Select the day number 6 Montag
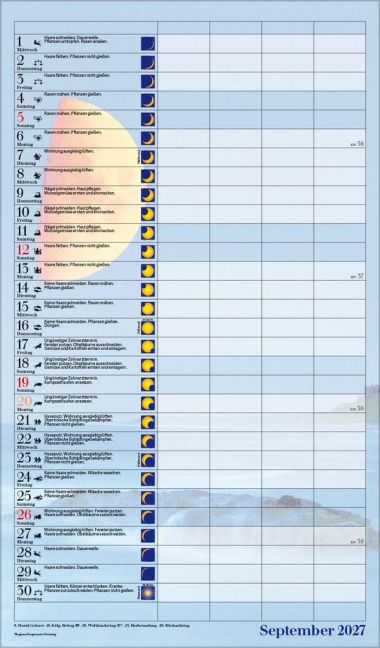 (x=21, y=136)
